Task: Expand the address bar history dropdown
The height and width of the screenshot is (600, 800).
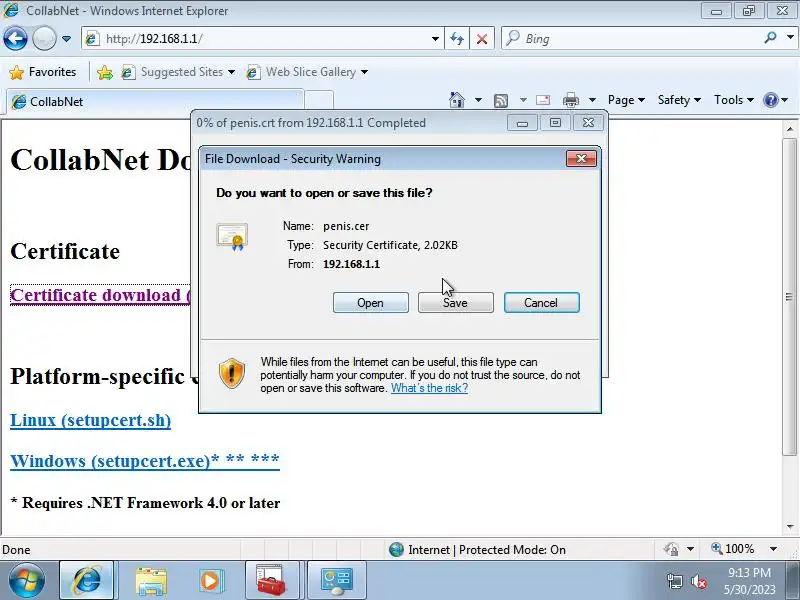Action: [x=435, y=39]
